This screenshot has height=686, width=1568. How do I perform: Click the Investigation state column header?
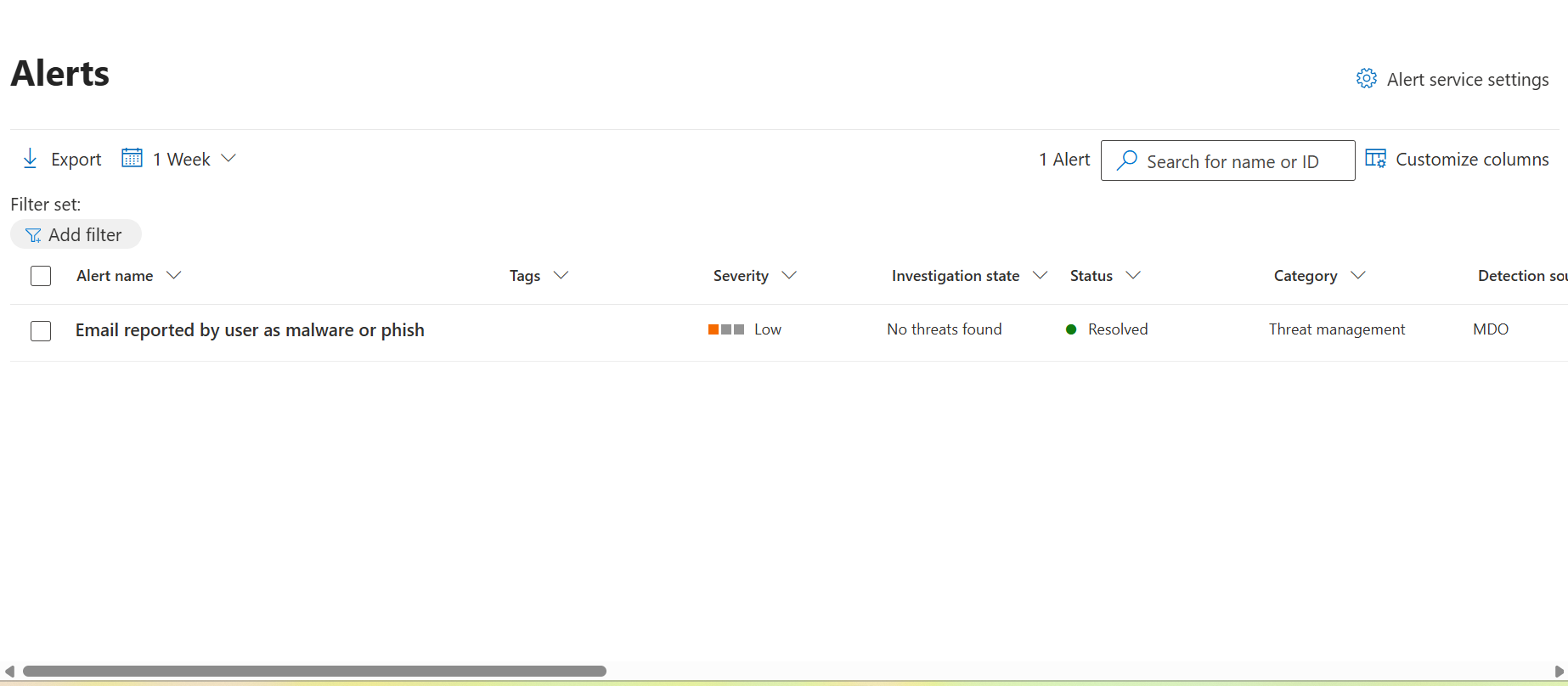[956, 276]
